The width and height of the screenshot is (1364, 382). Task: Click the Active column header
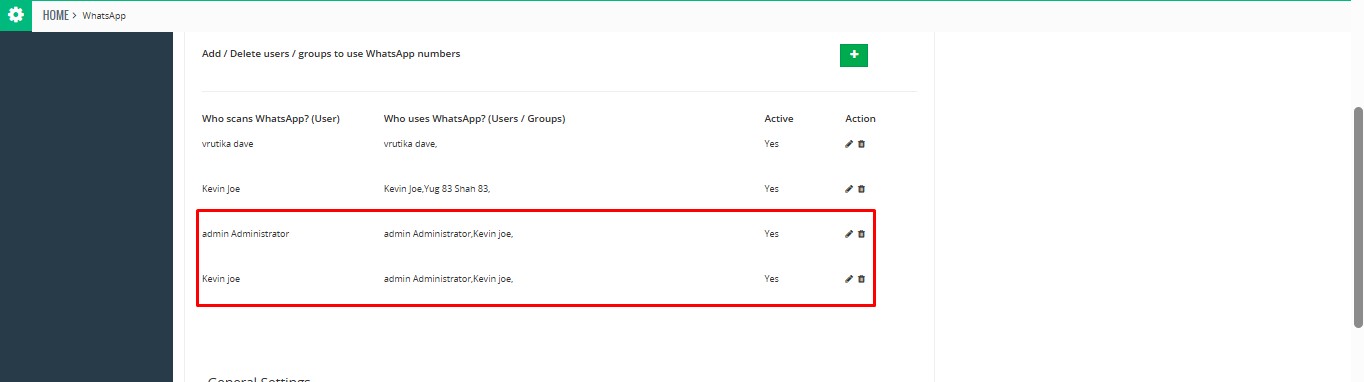[779, 119]
